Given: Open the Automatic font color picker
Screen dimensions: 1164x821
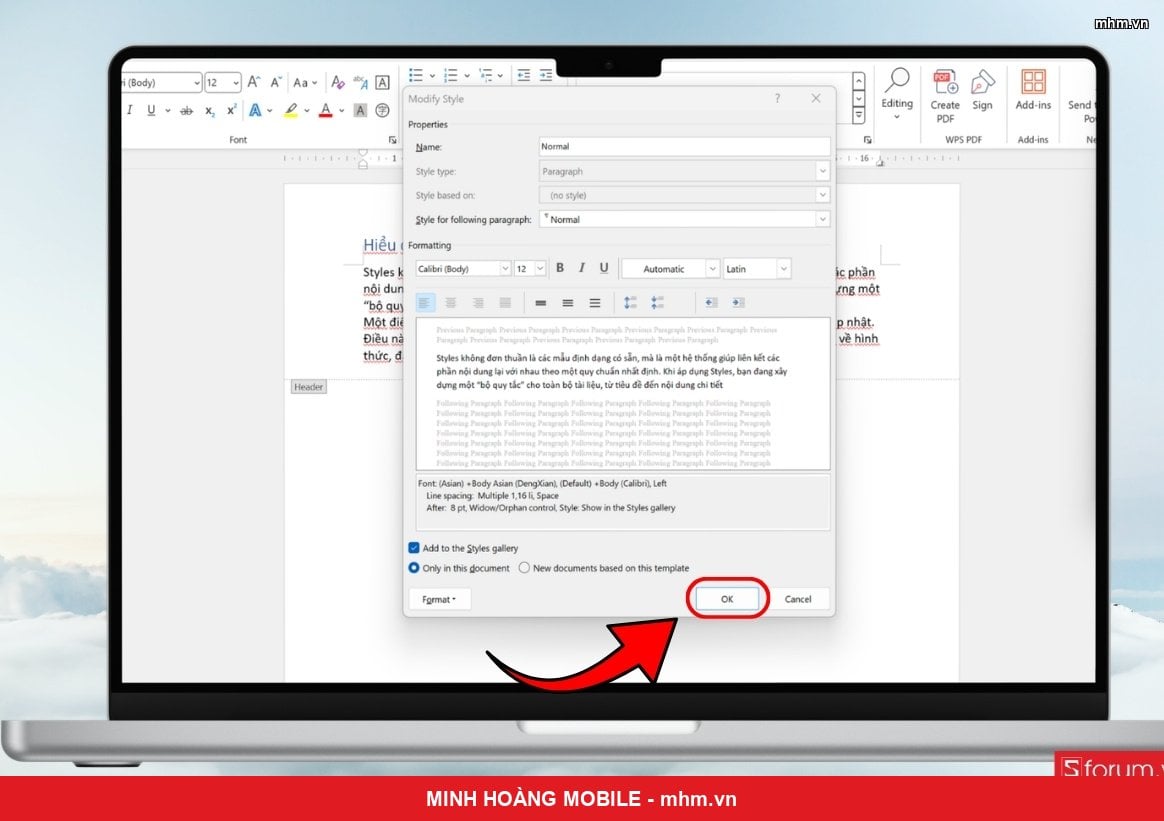Looking at the screenshot, I should 670,269.
